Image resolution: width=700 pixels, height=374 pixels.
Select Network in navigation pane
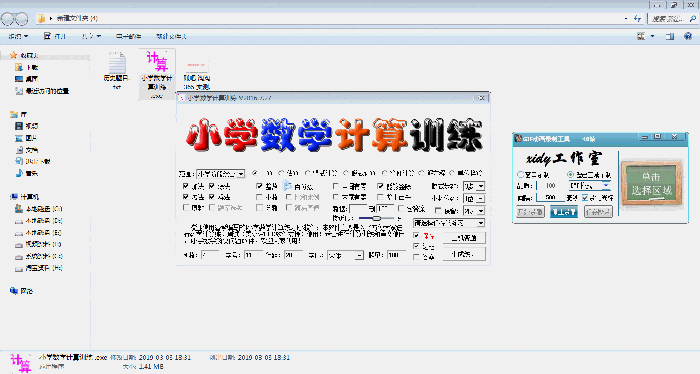21,291
